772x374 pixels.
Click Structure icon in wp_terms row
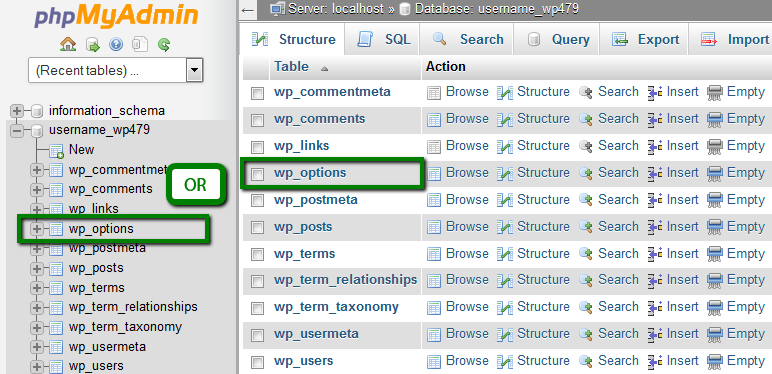pyautogui.click(x=505, y=254)
